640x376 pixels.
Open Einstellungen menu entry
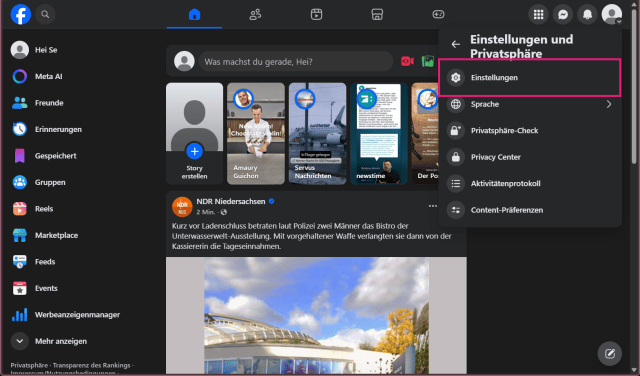(x=530, y=78)
